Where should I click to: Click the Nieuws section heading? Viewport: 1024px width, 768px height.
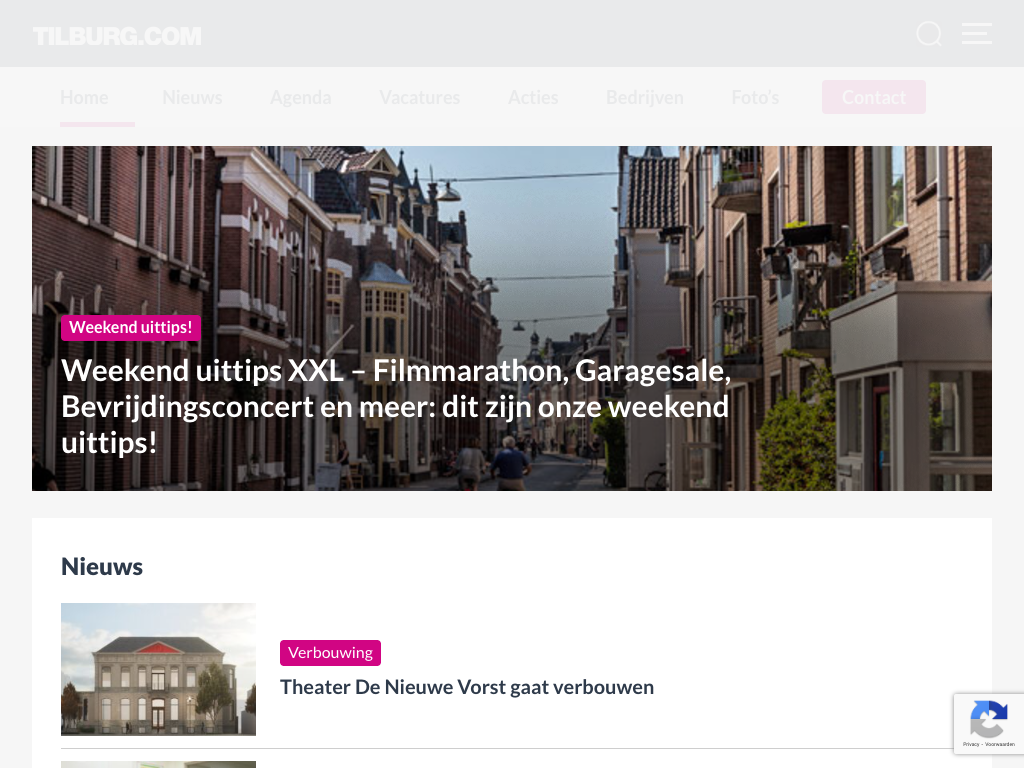[x=102, y=566]
